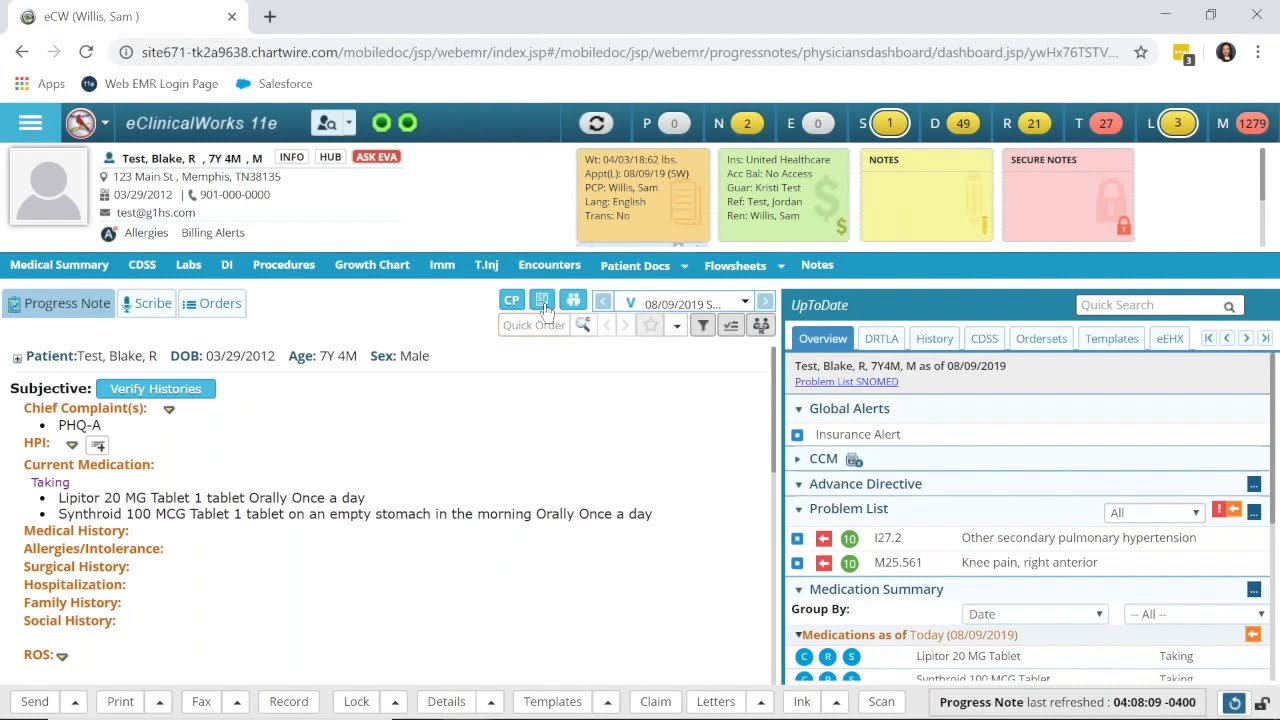Viewport: 1280px width, 720px height.
Task: Switch to the DRTLA tab
Action: [x=881, y=339]
